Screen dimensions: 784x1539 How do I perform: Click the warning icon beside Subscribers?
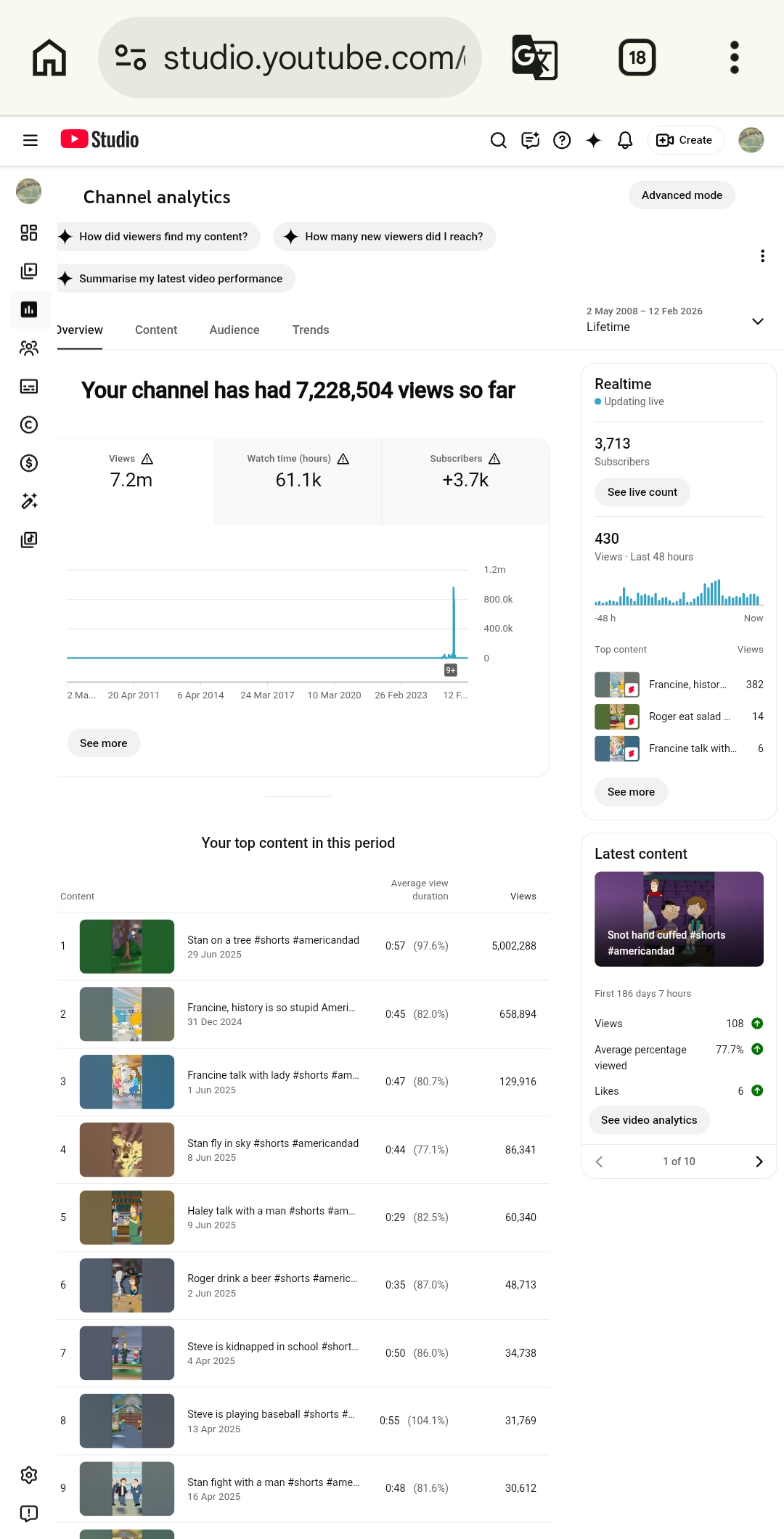(494, 459)
